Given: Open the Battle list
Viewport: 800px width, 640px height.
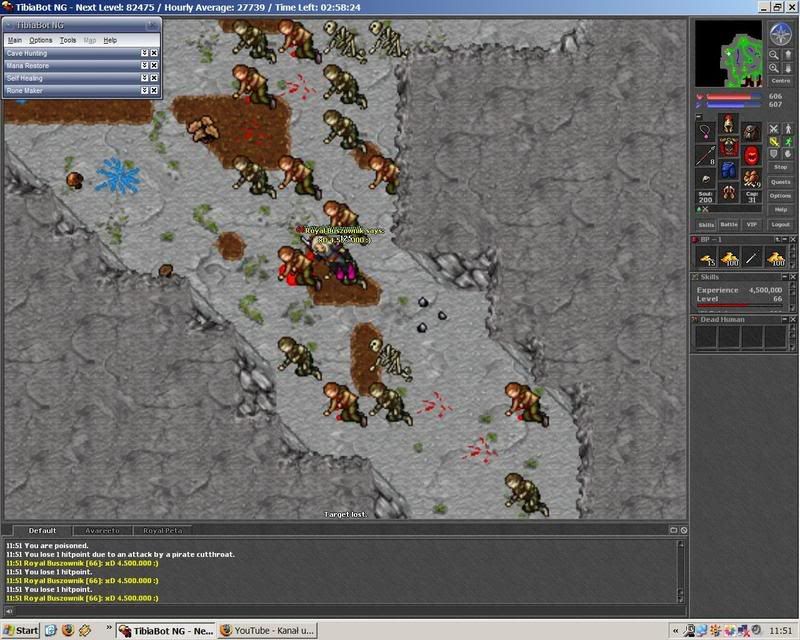Looking at the screenshot, I should [x=729, y=225].
